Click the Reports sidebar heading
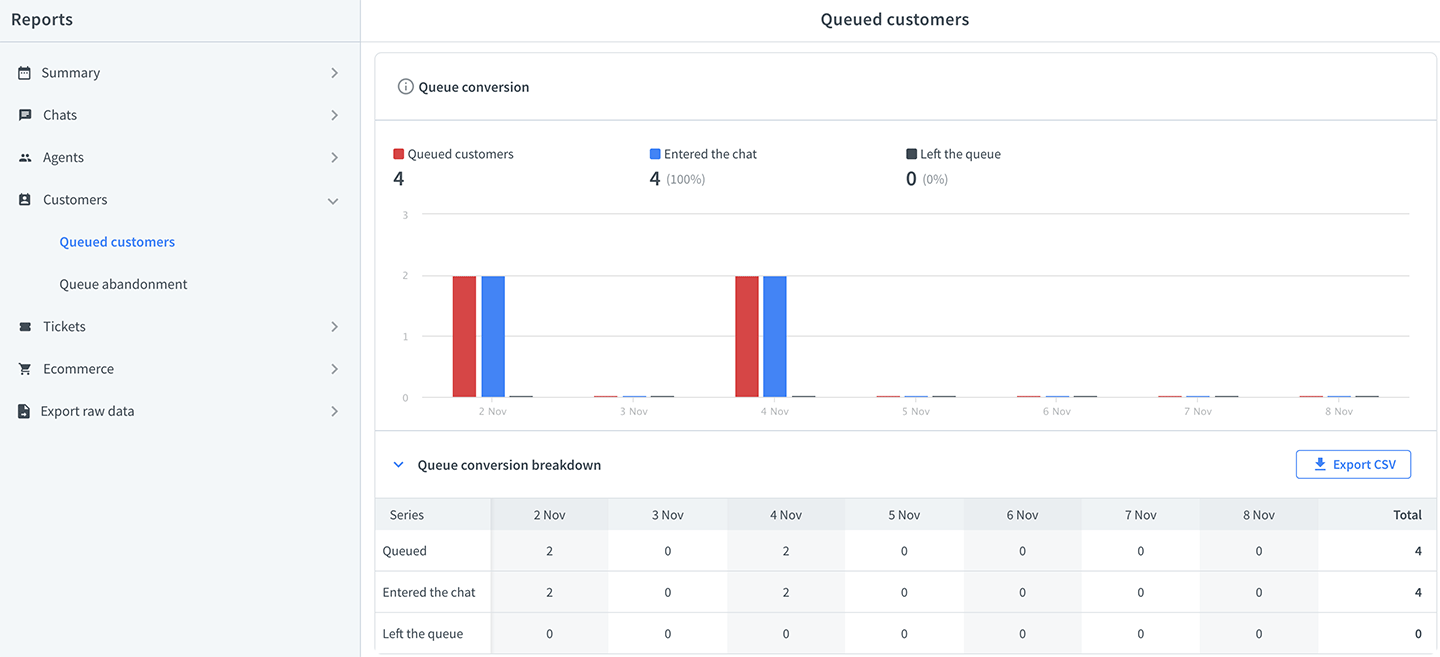 42,19
